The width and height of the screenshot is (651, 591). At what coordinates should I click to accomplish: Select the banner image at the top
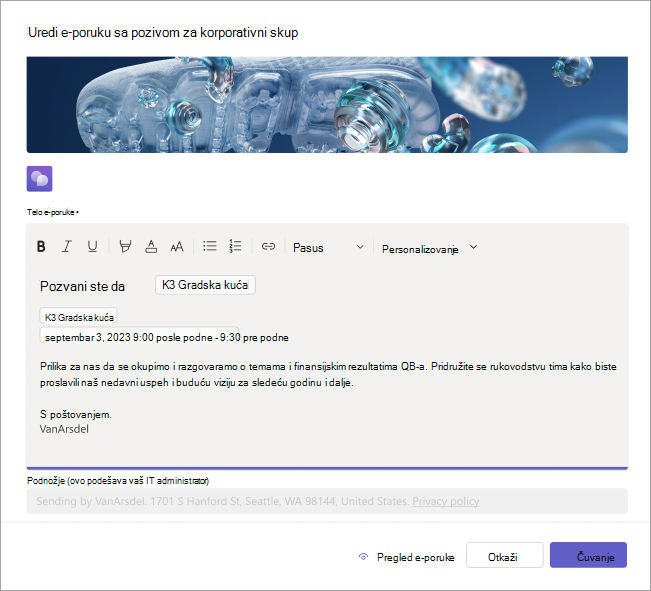point(327,105)
